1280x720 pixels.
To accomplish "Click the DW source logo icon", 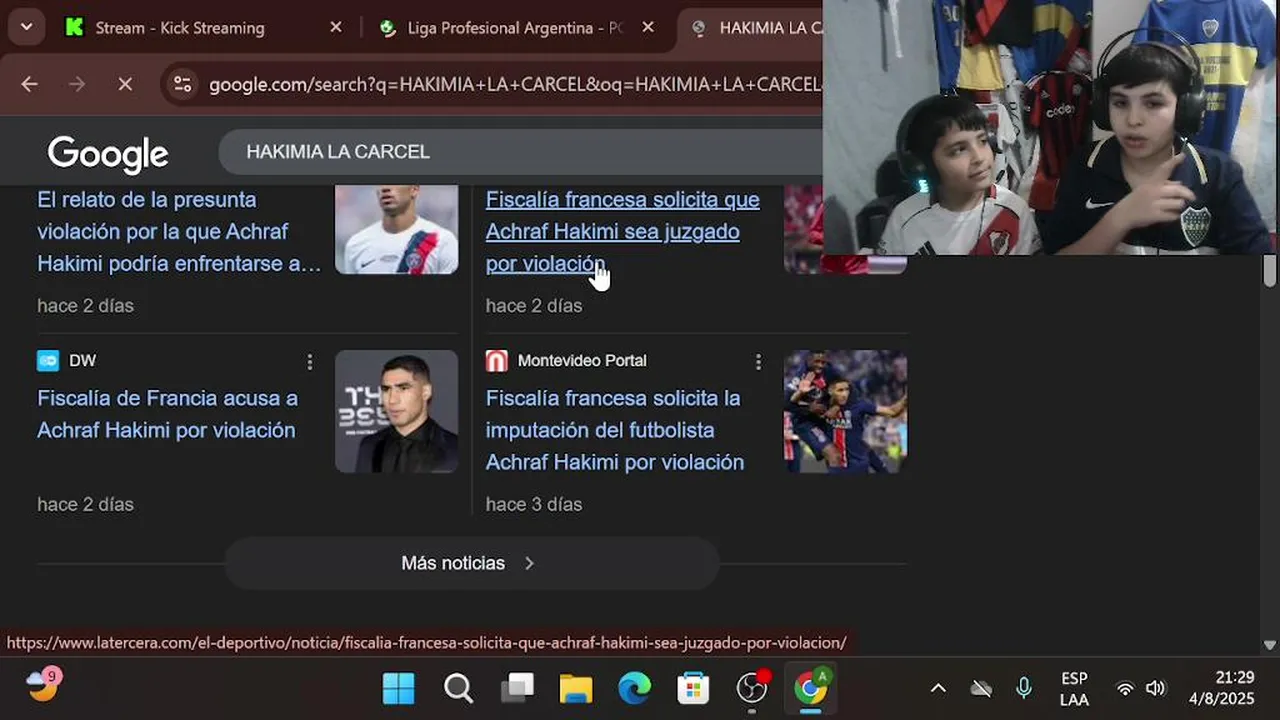I will (x=48, y=361).
